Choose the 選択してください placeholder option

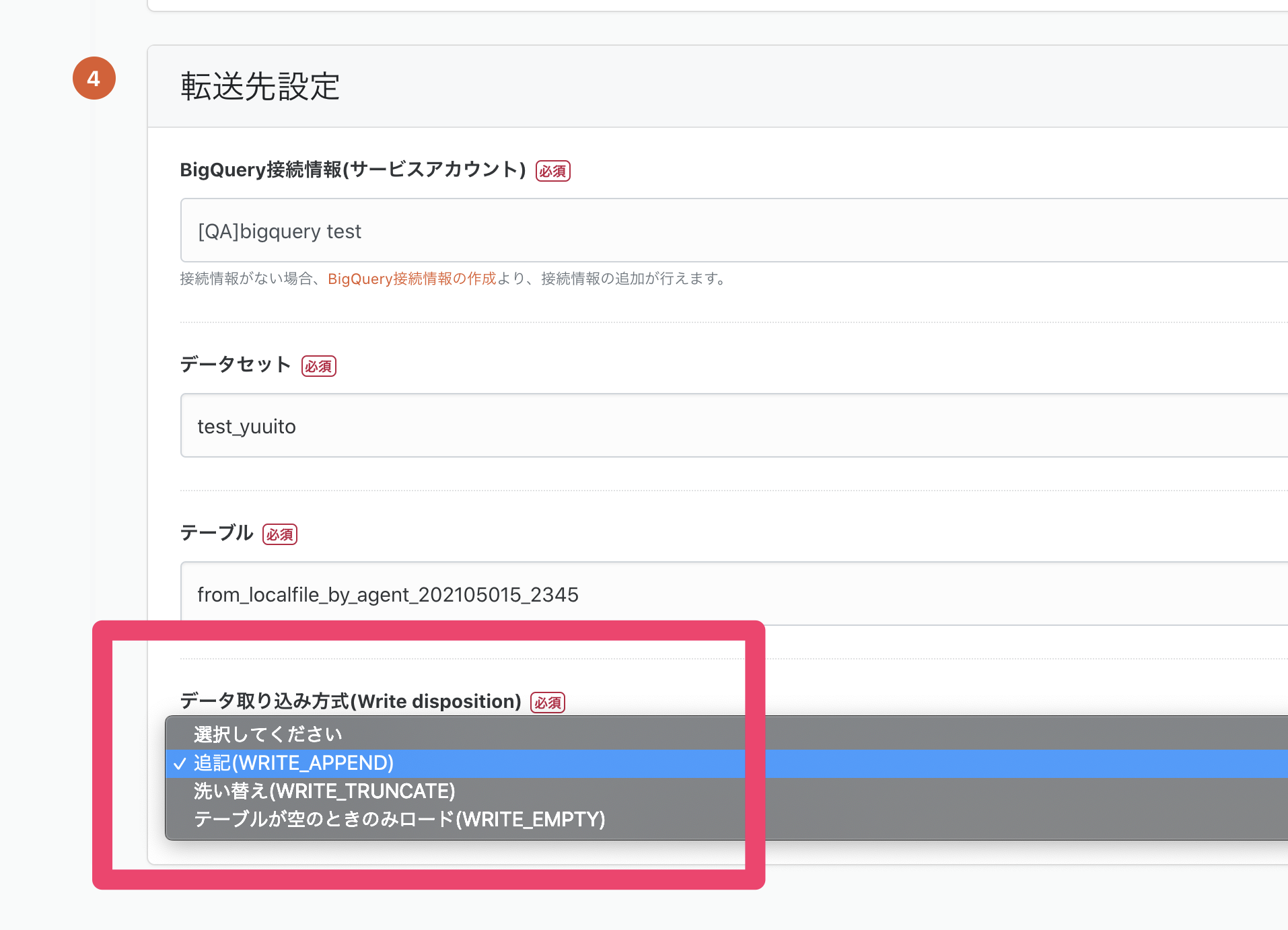(x=727, y=734)
